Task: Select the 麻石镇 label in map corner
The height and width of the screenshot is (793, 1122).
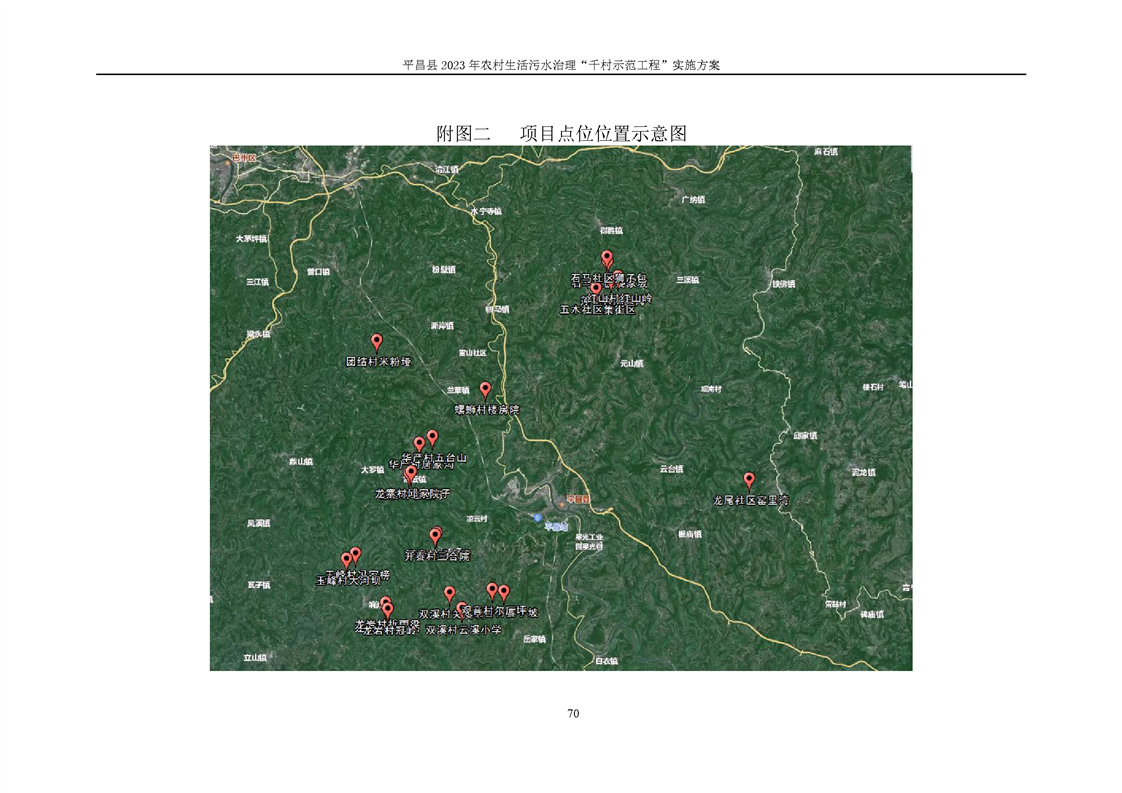Action: point(825,152)
